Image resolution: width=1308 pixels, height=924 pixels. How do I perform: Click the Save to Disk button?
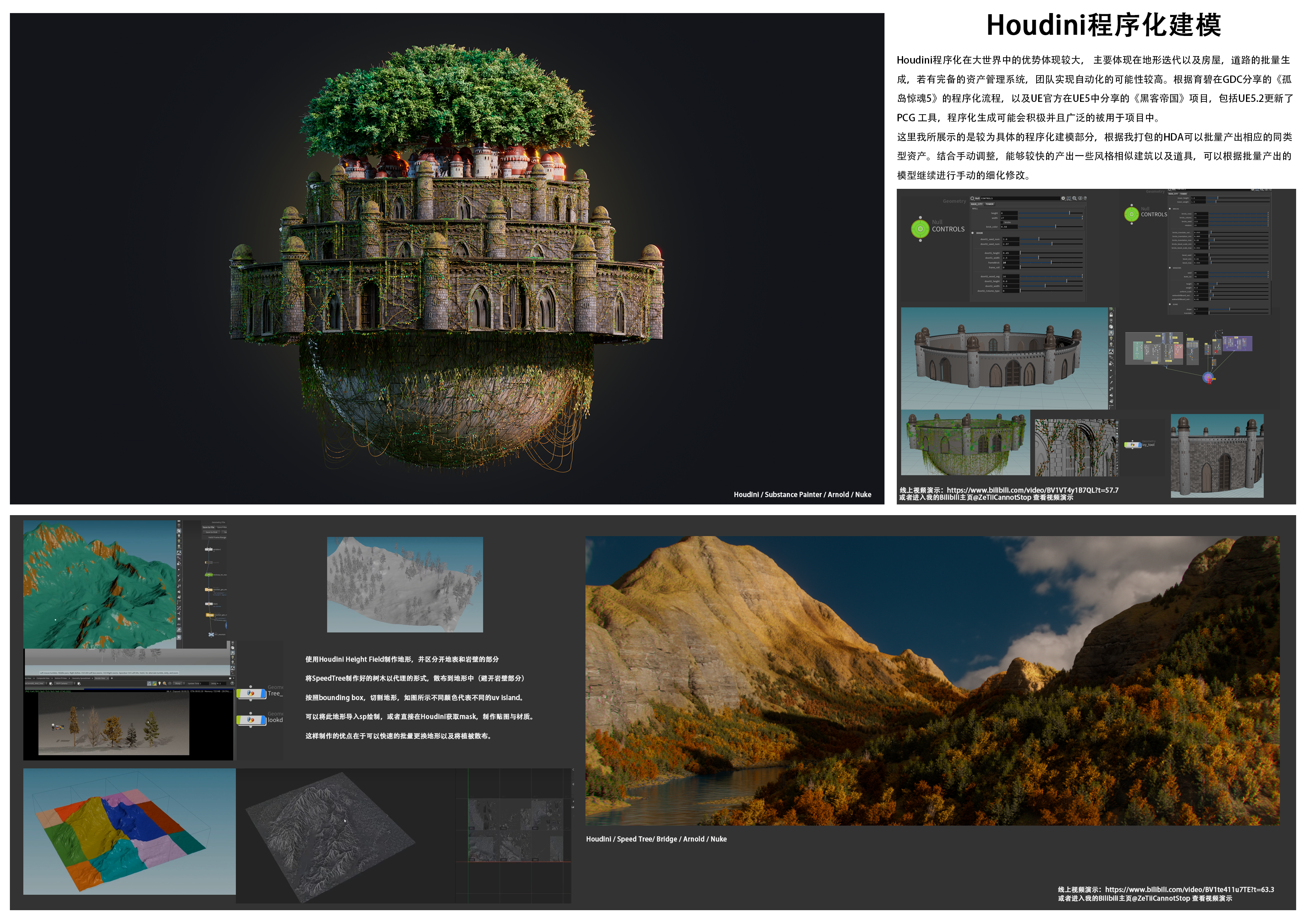[x=212, y=532]
